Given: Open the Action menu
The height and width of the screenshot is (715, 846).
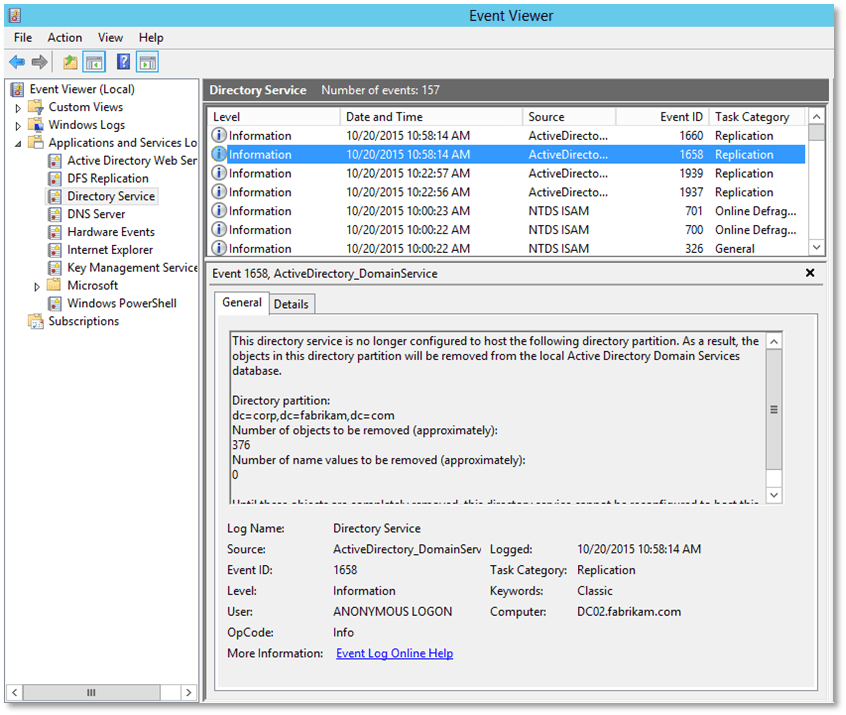Looking at the screenshot, I should 65,38.
